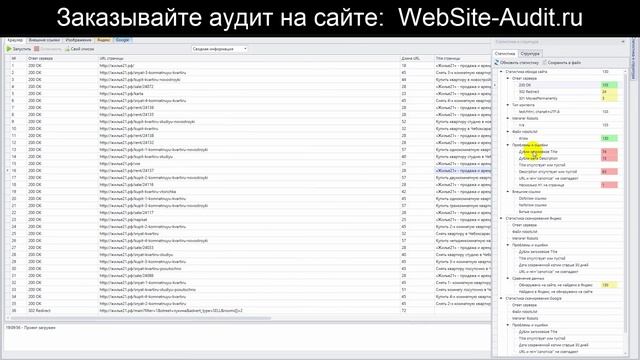
Task: Sort by the Title страницы column header
Action: coord(462,58)
